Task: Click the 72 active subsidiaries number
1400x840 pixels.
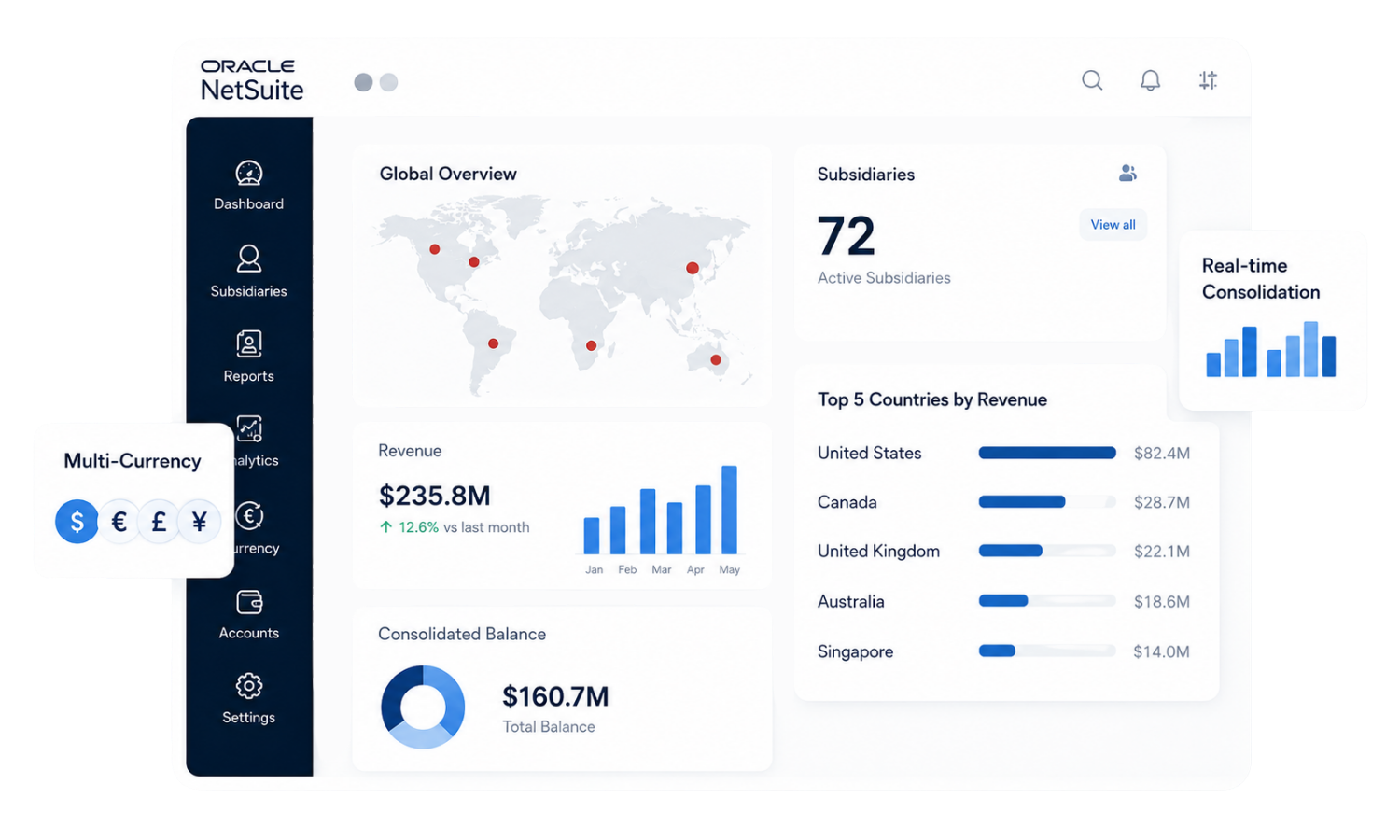Action: click(x=847, y=235)
